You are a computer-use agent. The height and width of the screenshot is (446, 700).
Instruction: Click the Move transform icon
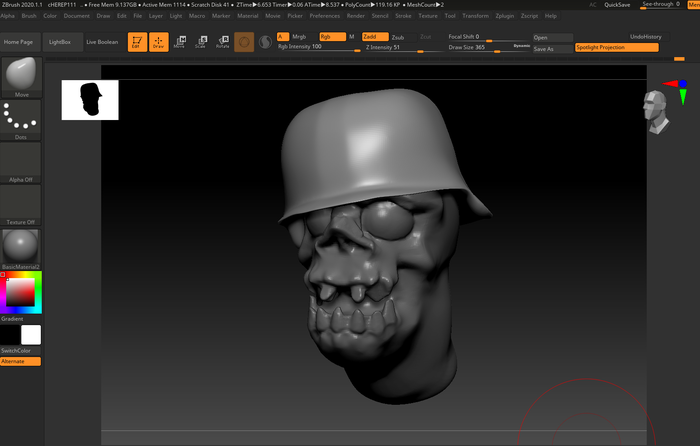(x=179, y=42)
